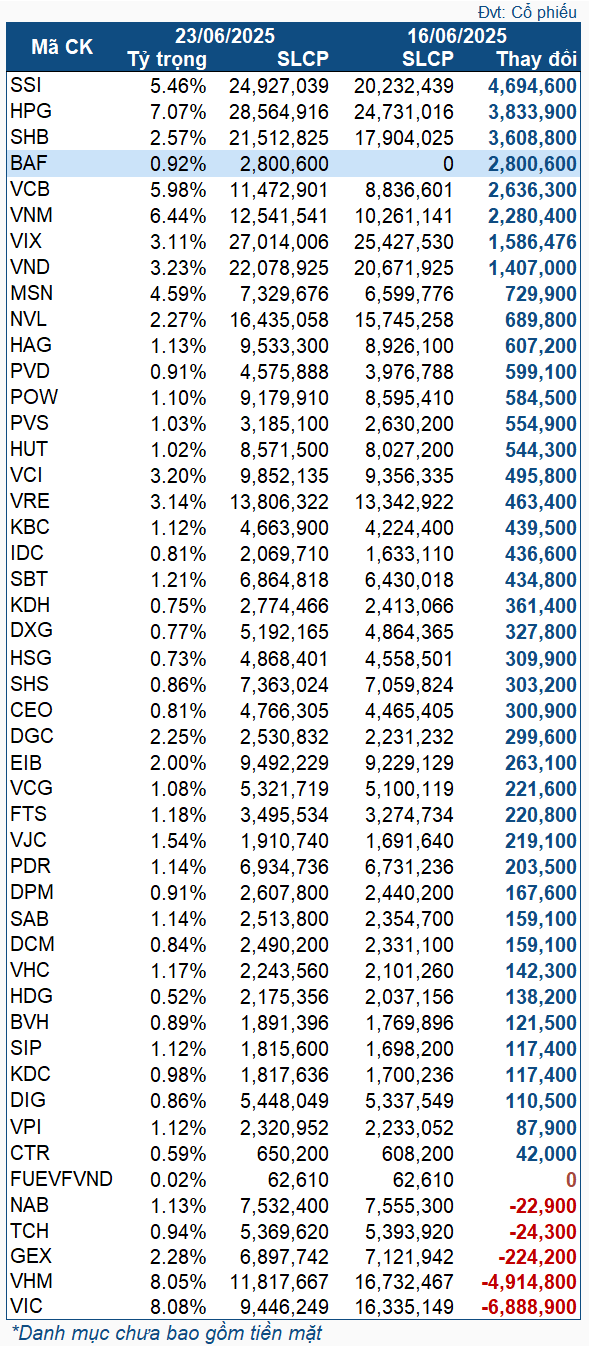Click VIC change value -6,888,900
The height and width of the screenshot is (1346, 589).
(x=530, y=1307)
